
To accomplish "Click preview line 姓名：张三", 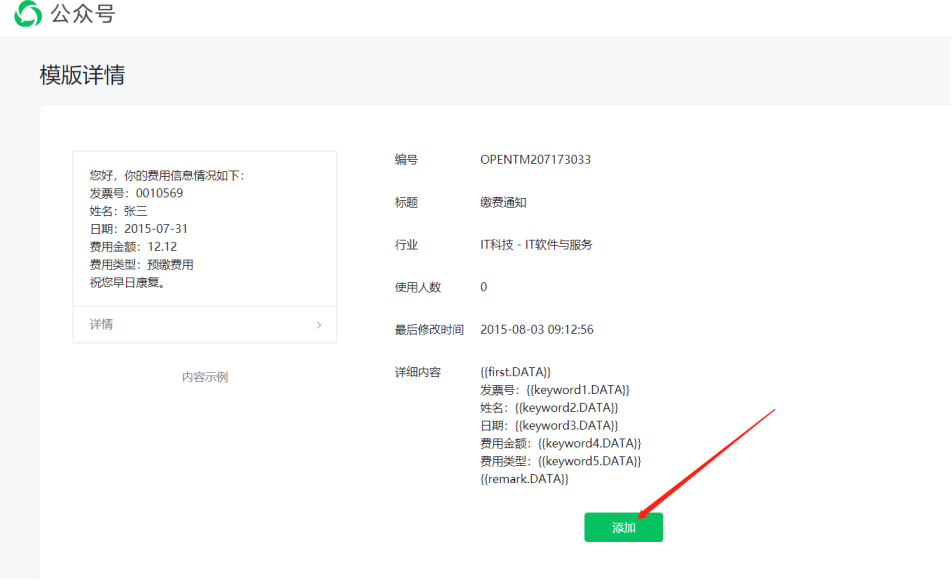I will 118,211.
